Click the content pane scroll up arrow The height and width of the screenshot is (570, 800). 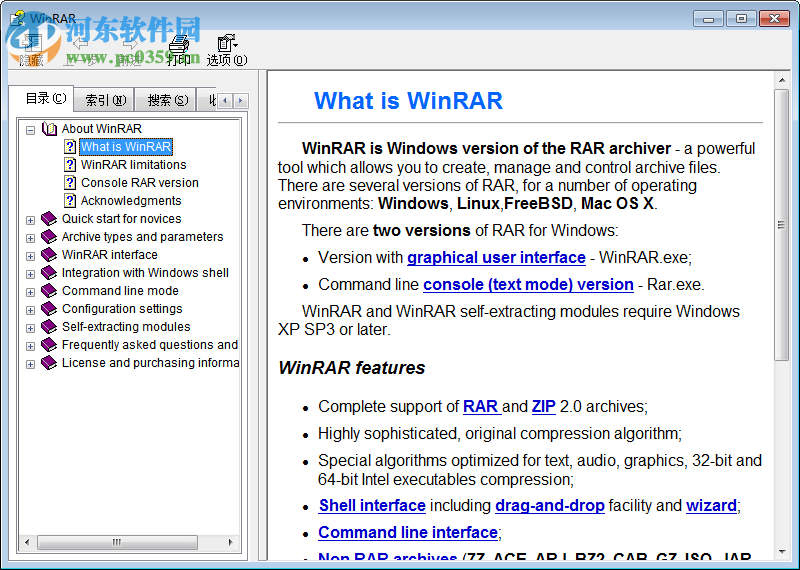click(781, 80)
